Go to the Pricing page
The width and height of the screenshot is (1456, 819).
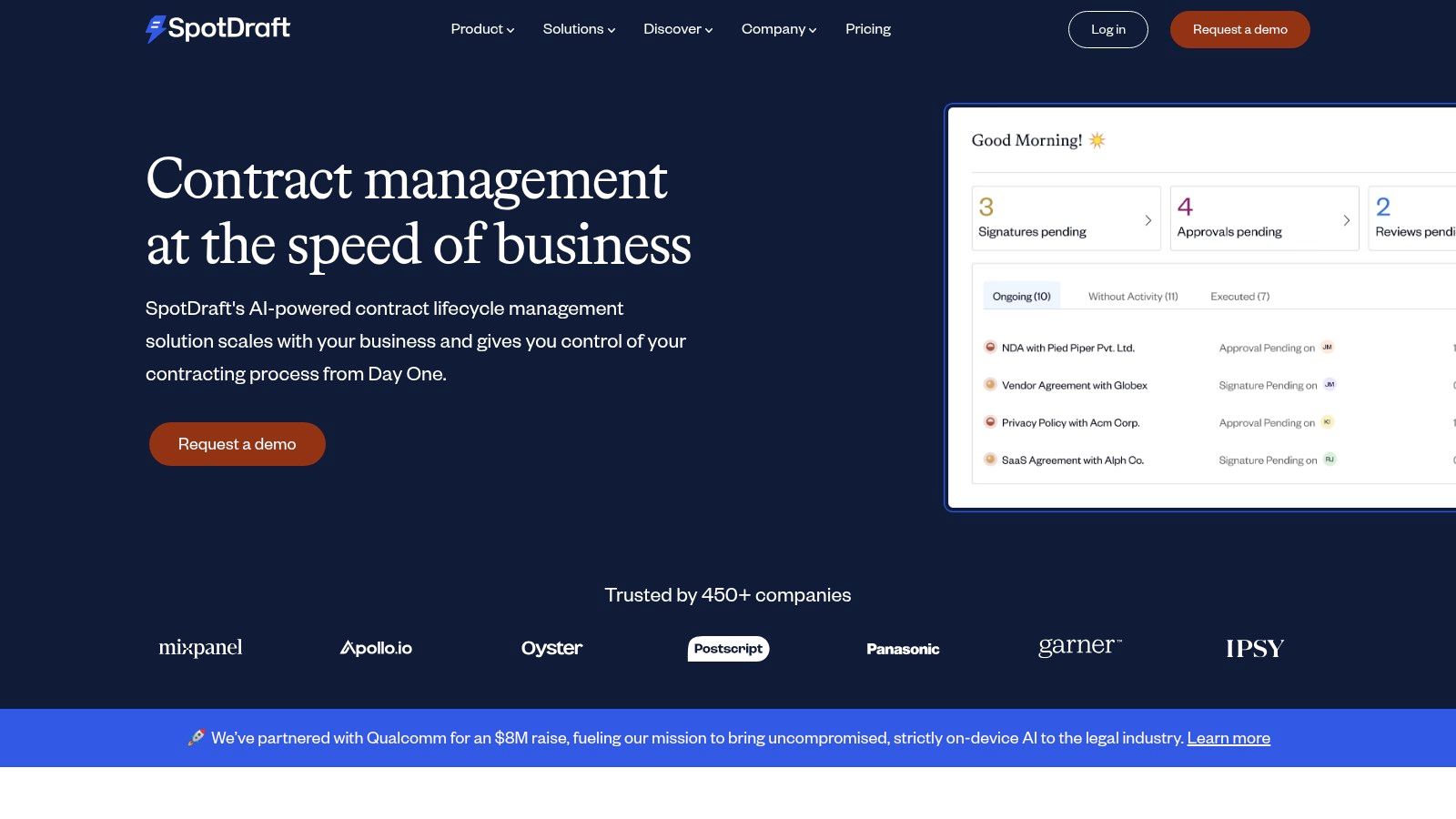868,29
